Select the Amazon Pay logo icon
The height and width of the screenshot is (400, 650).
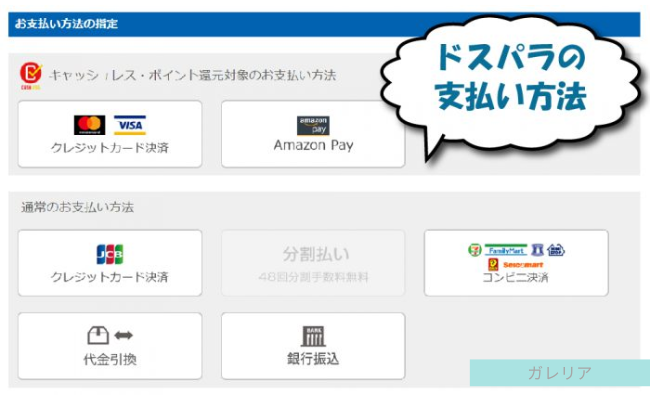pos(313,126)
